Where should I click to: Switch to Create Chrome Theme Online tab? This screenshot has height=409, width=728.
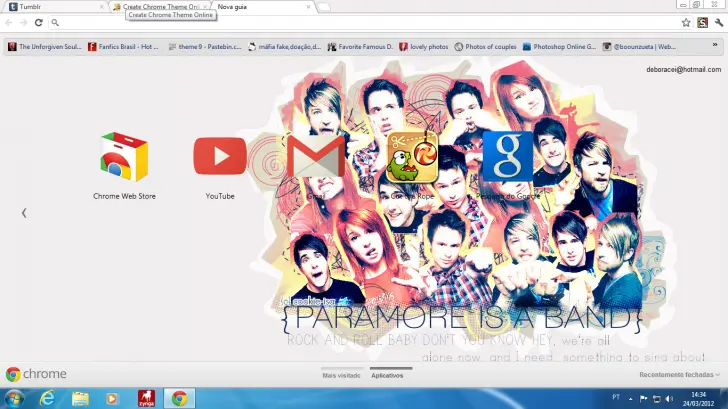160,6
